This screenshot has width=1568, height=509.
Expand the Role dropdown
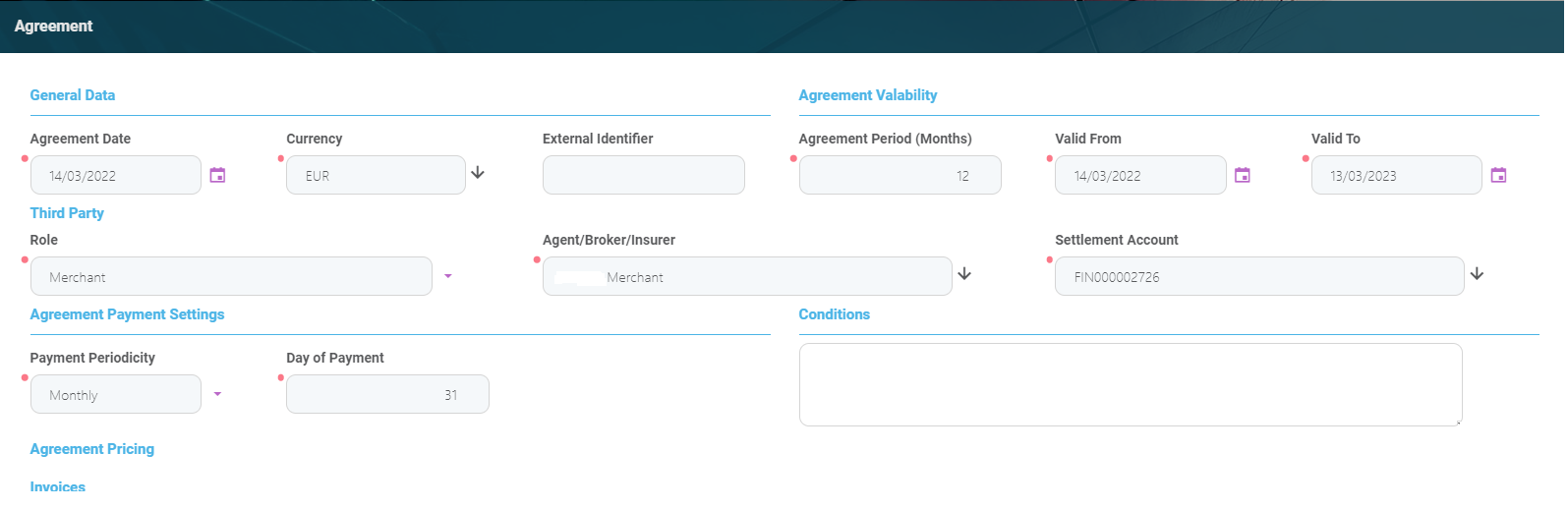448,276
